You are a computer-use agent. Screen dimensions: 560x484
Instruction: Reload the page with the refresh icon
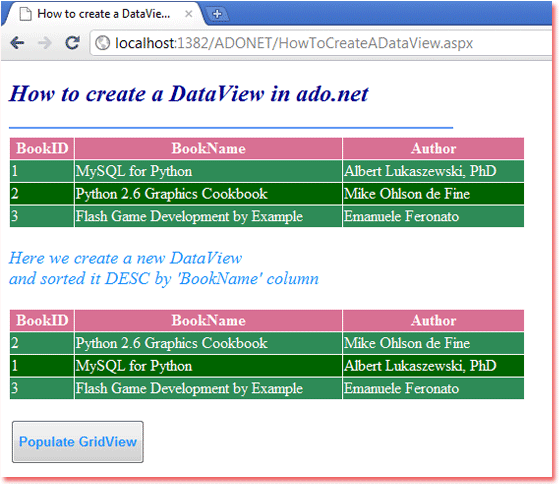coord(72,43)
